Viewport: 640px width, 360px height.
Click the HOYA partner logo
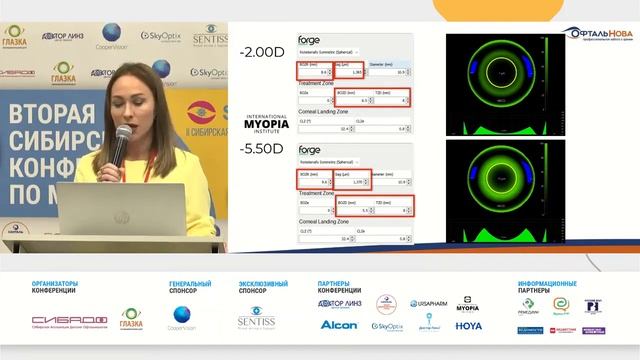click(x=469, y=326)
